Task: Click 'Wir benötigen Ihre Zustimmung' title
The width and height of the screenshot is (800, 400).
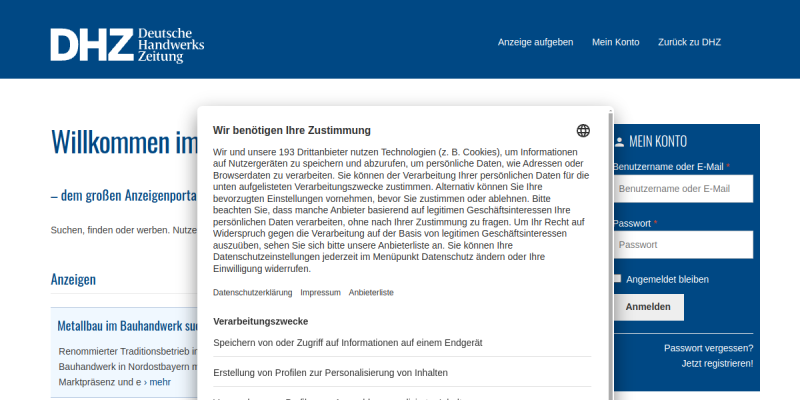Action: pos(292,131)
